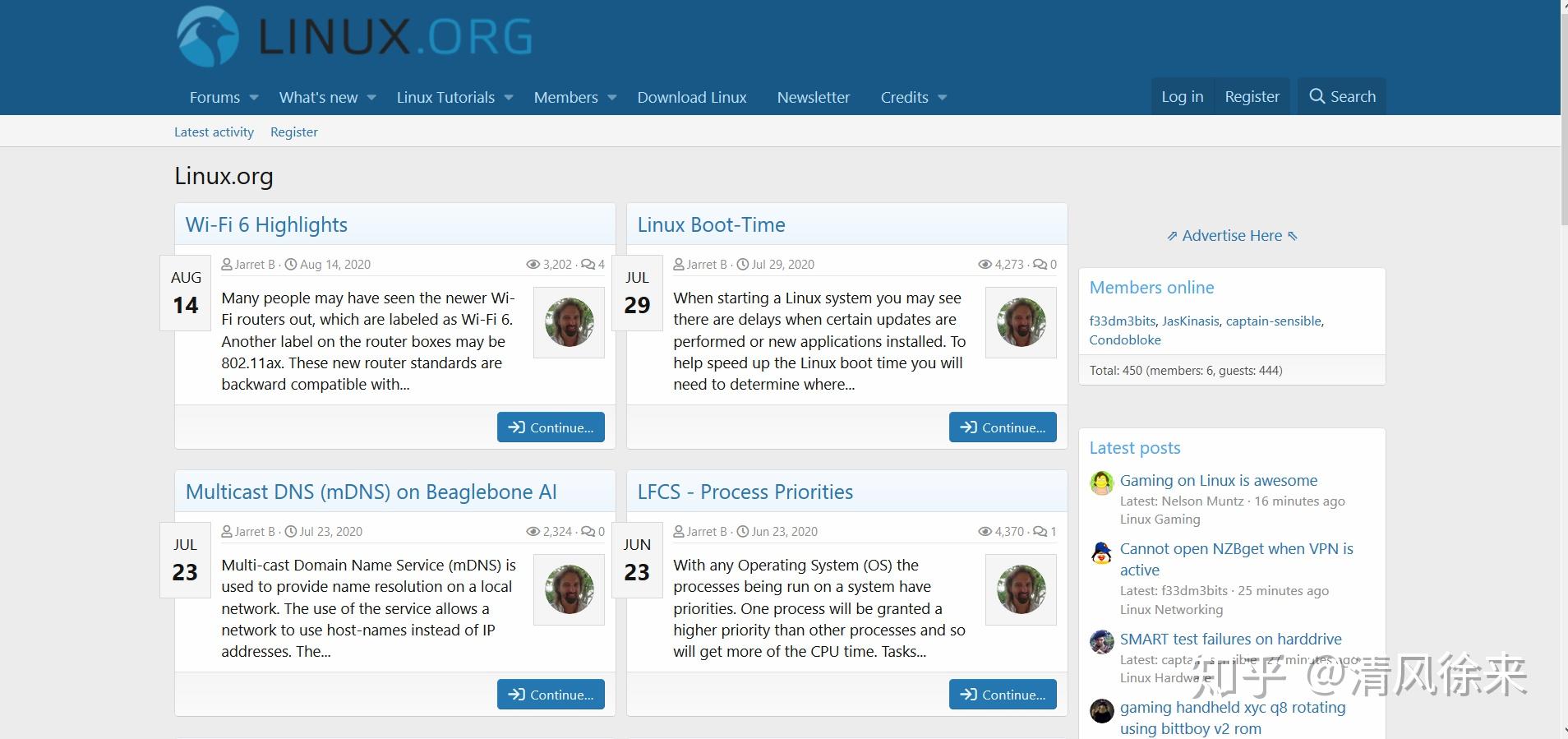This screenshot has width=1568, height=739.
Task: Click the comments icon on Wi-Fi 6 article
Action: (588, 265)
